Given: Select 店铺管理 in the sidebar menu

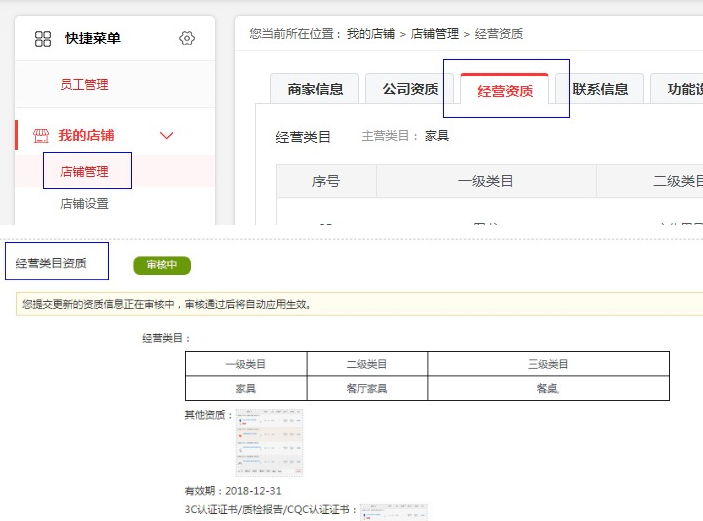Looking at the screenshot, I should tap(85, 171).
